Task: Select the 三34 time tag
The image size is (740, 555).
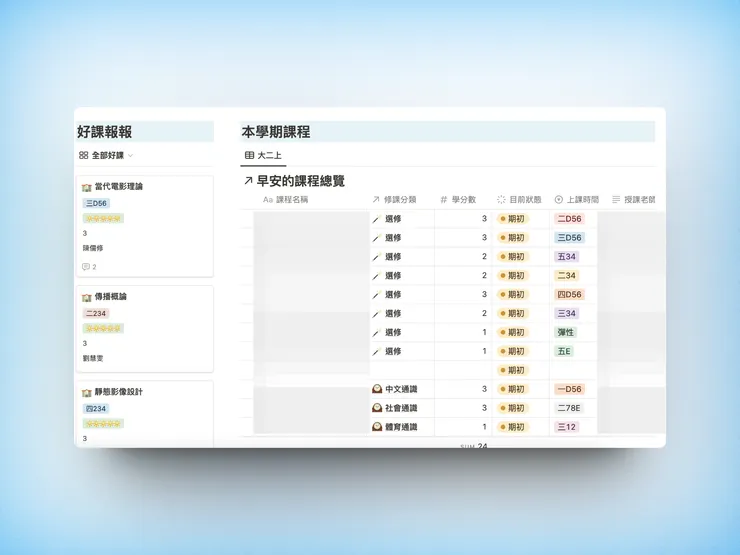Action: coord(566,313)
